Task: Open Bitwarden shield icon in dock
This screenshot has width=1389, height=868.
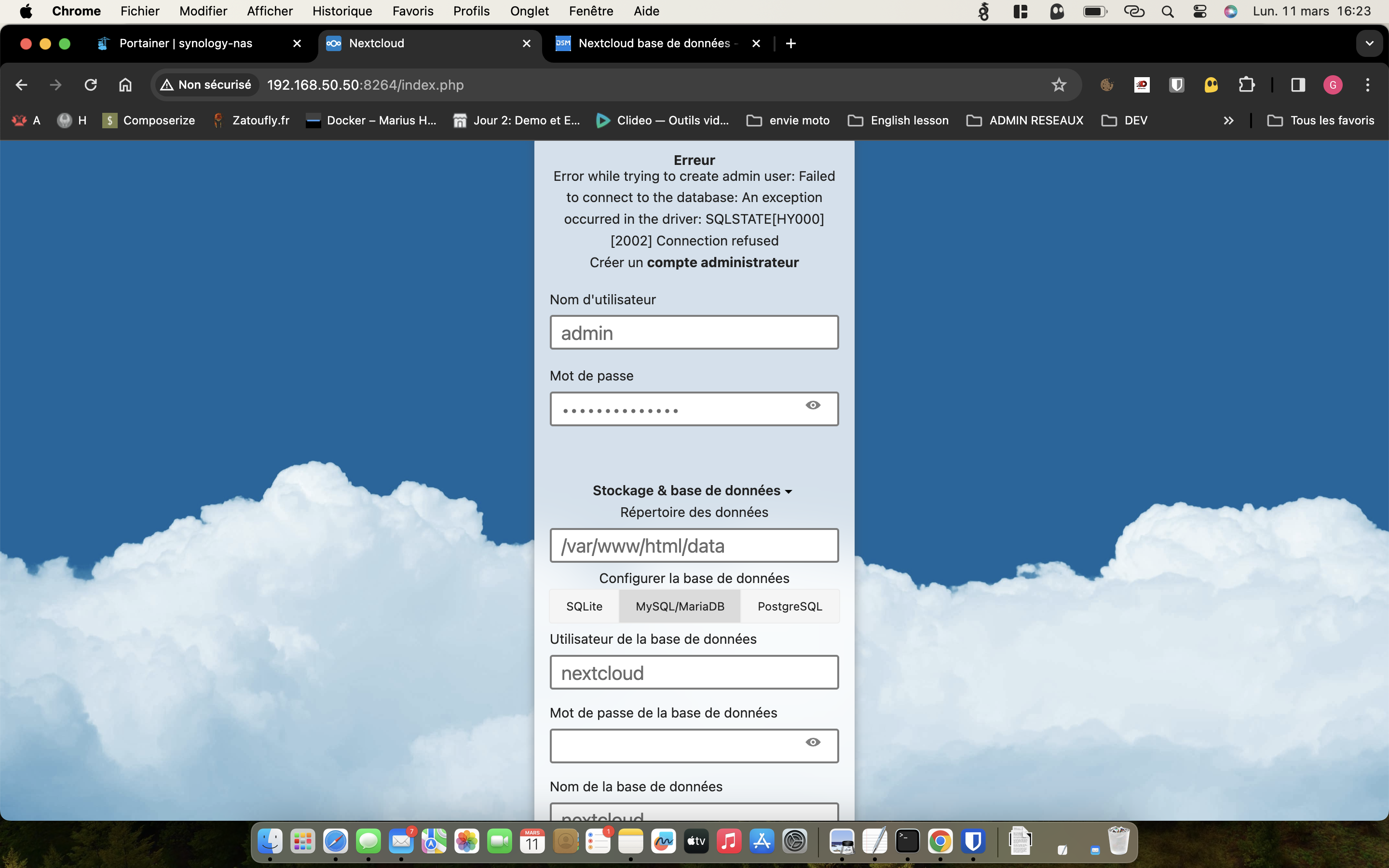Action: coord(973,841)
